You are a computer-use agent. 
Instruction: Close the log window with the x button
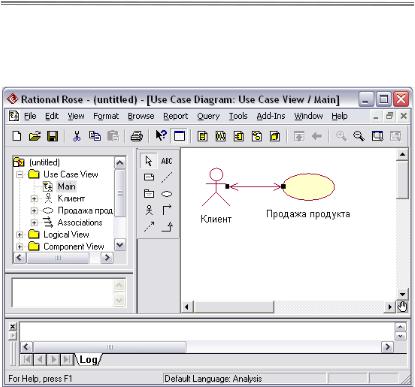[12, 326]
